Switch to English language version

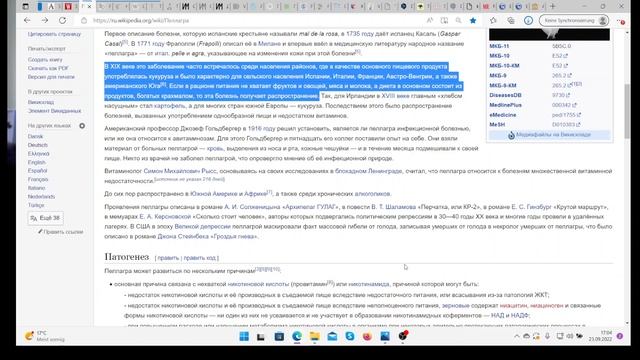point(36,162)
